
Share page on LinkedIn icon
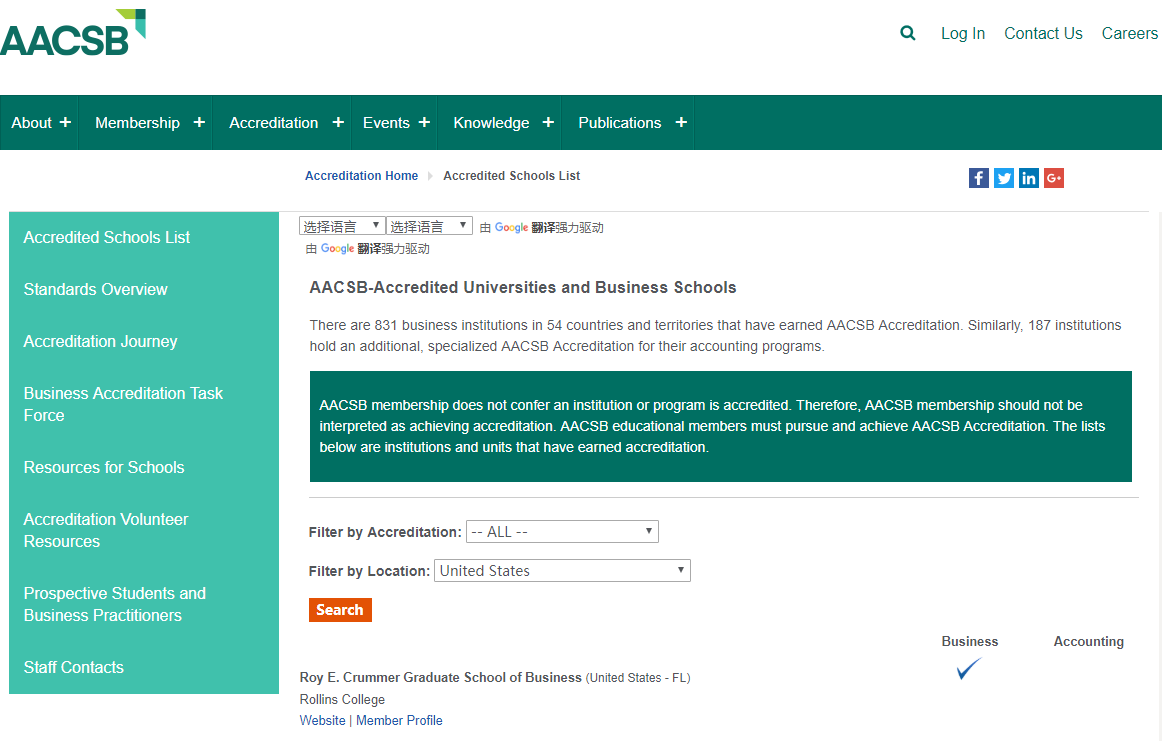click(1029, 178)
